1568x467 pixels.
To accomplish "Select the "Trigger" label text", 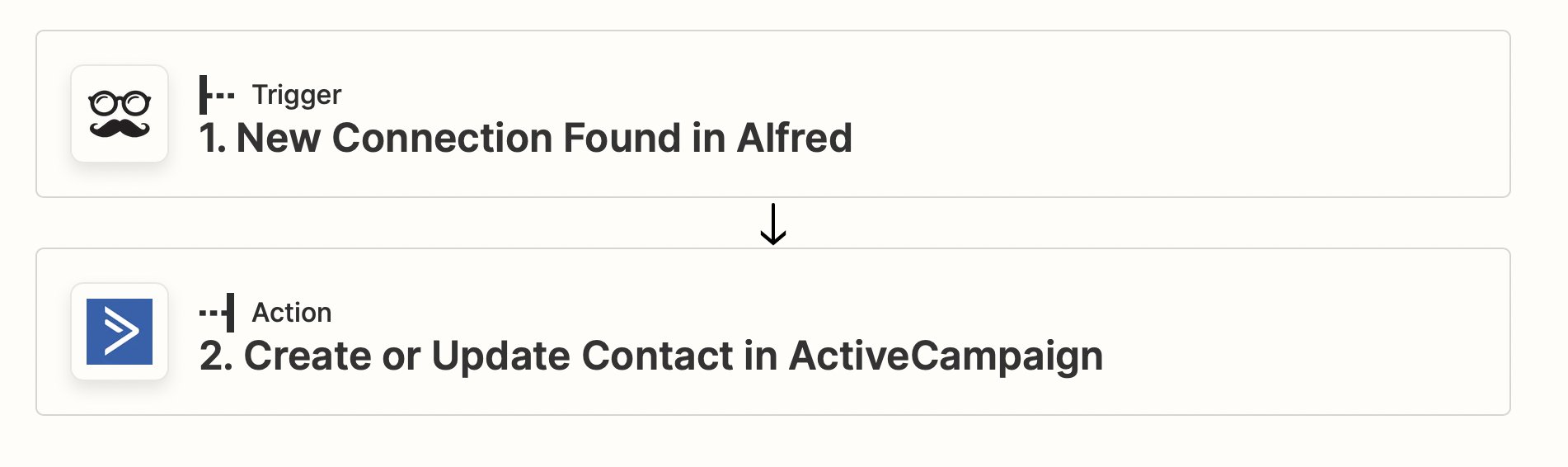I will point(297,95).
